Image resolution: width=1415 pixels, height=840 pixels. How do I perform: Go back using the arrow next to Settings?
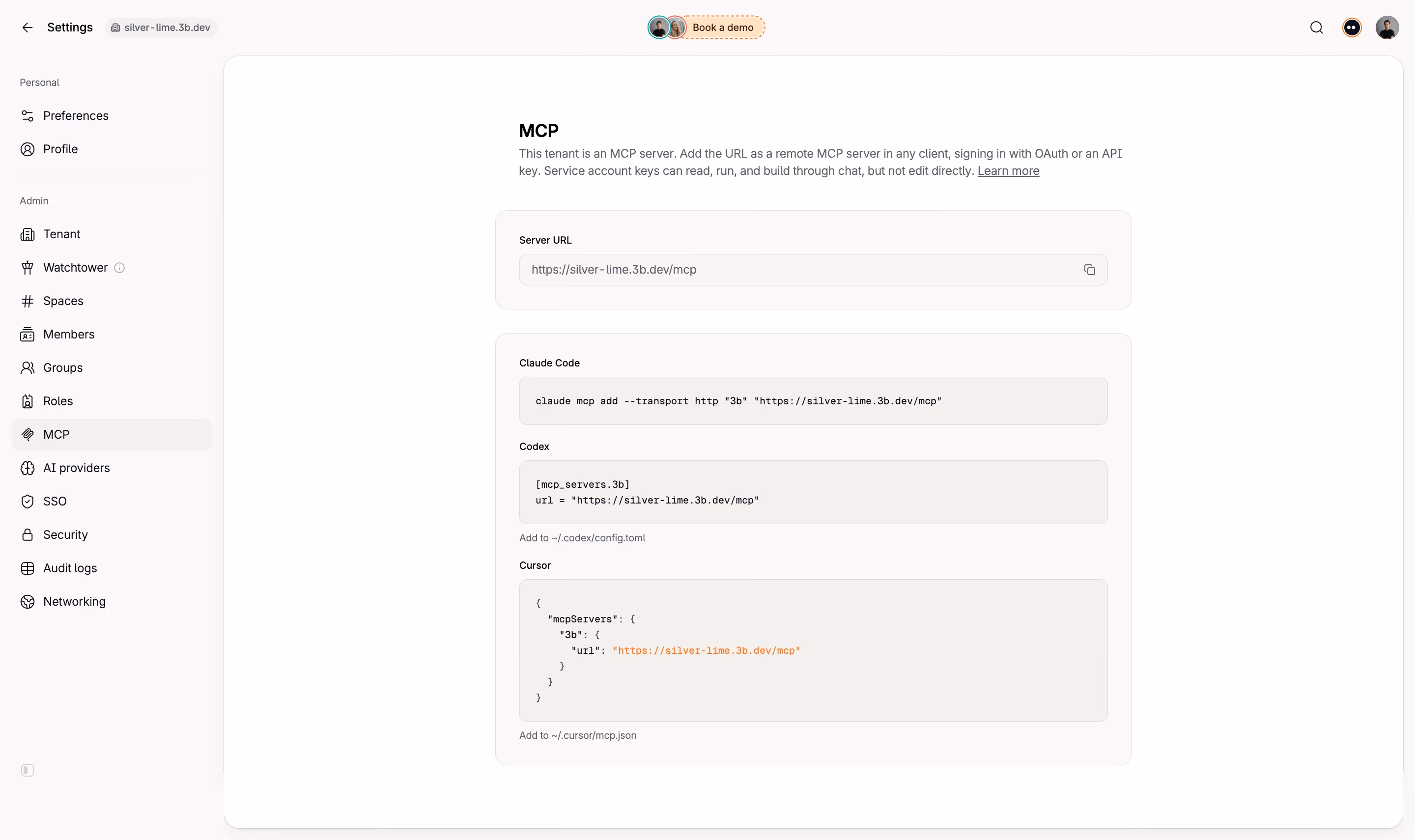tap(27, 27)
